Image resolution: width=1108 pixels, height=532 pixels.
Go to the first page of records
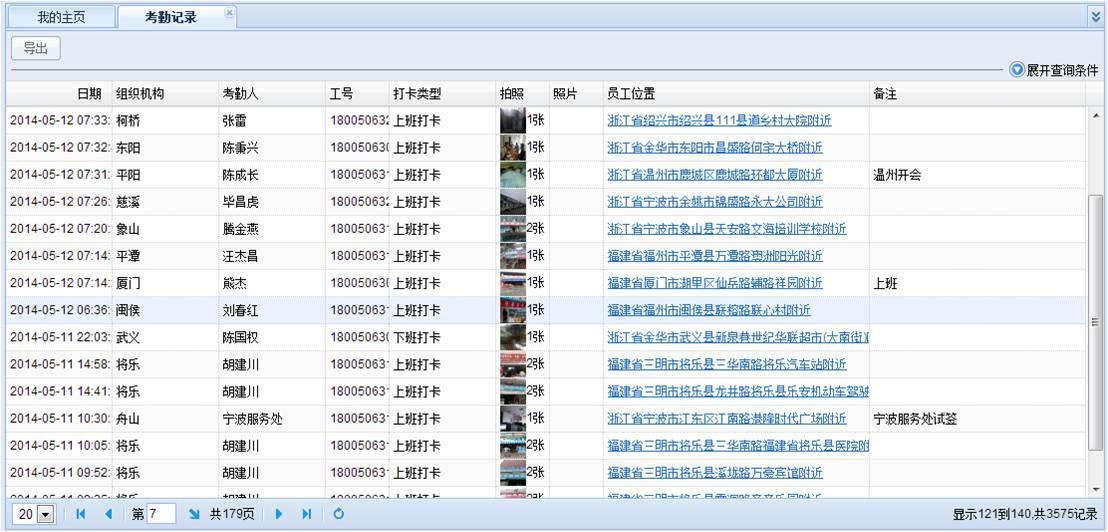coord(80,514)
